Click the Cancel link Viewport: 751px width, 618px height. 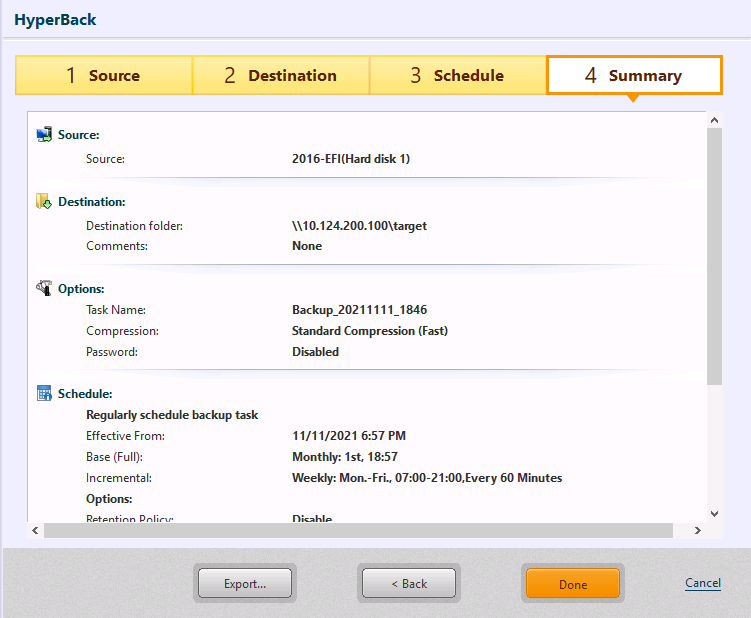703,583
